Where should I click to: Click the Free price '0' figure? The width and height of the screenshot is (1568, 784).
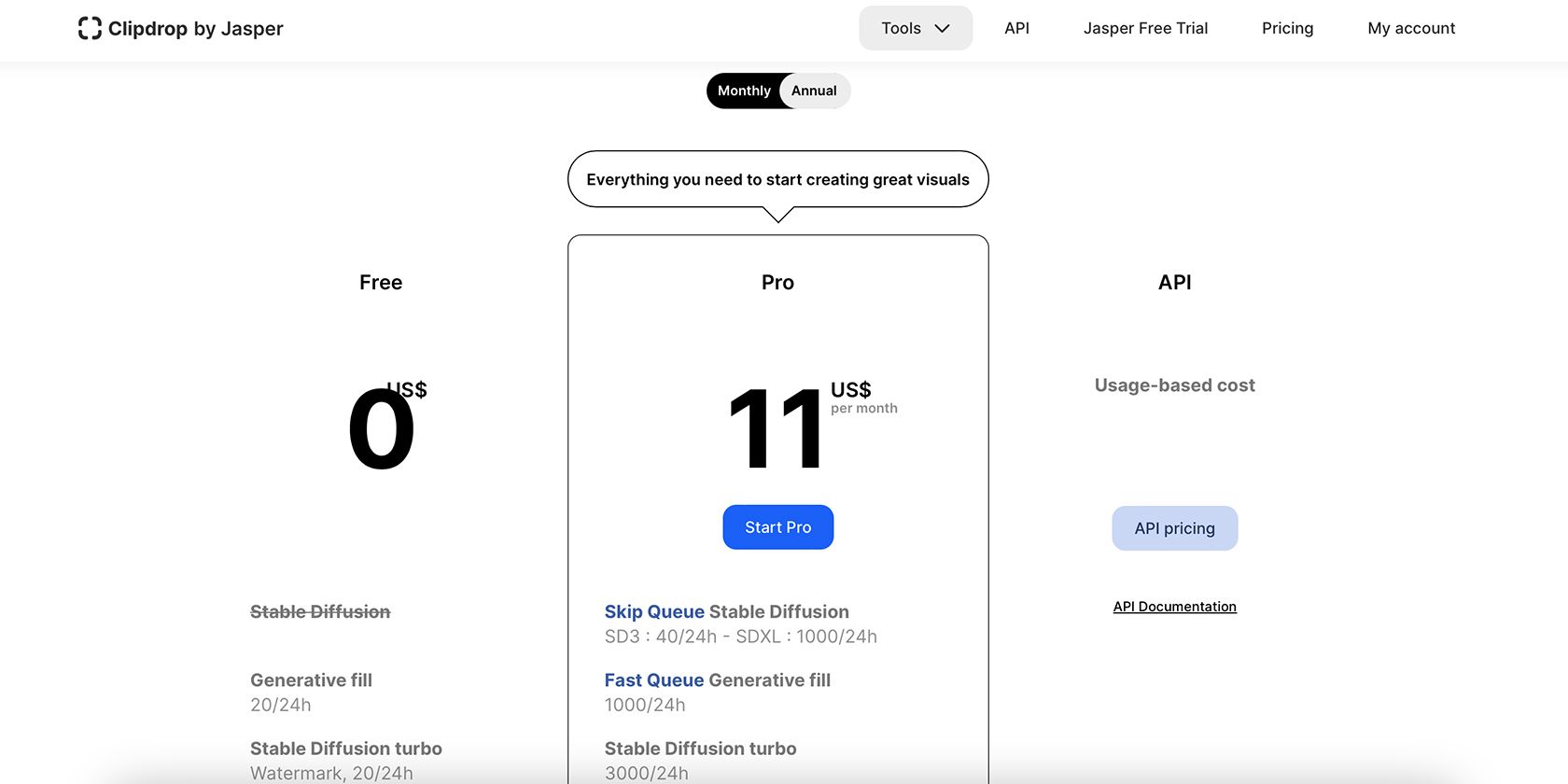[381, 430]
